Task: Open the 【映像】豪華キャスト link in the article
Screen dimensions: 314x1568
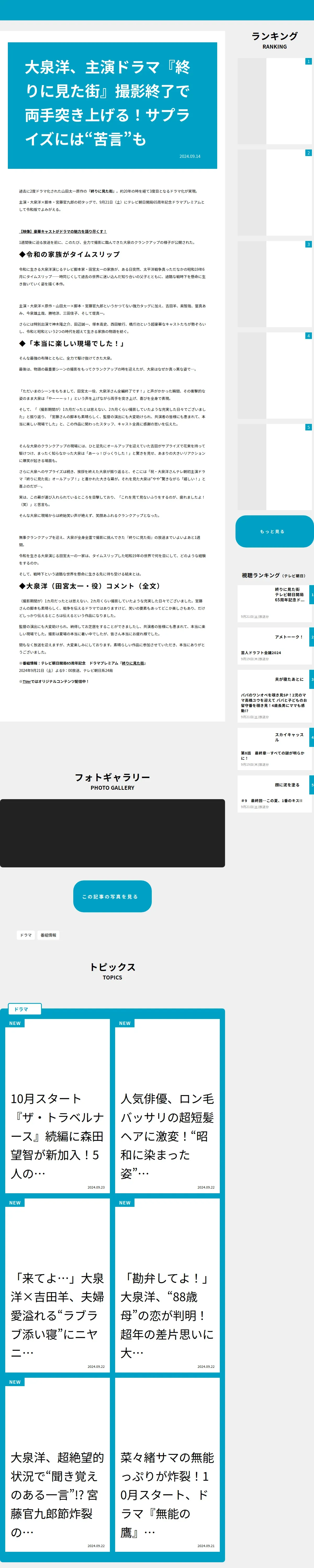Action: pos(63,231)
